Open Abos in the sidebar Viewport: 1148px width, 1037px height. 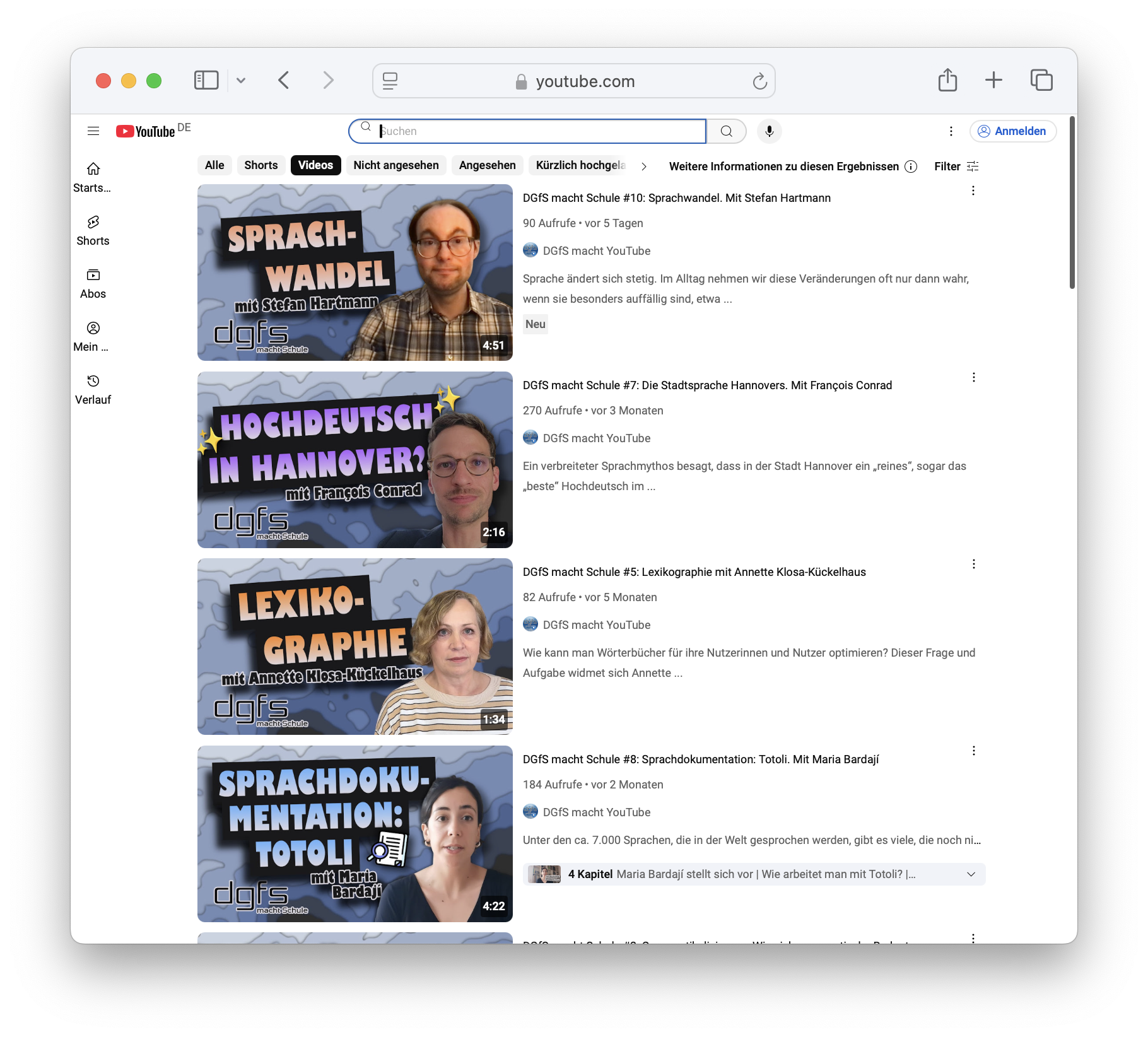(93, 284)
